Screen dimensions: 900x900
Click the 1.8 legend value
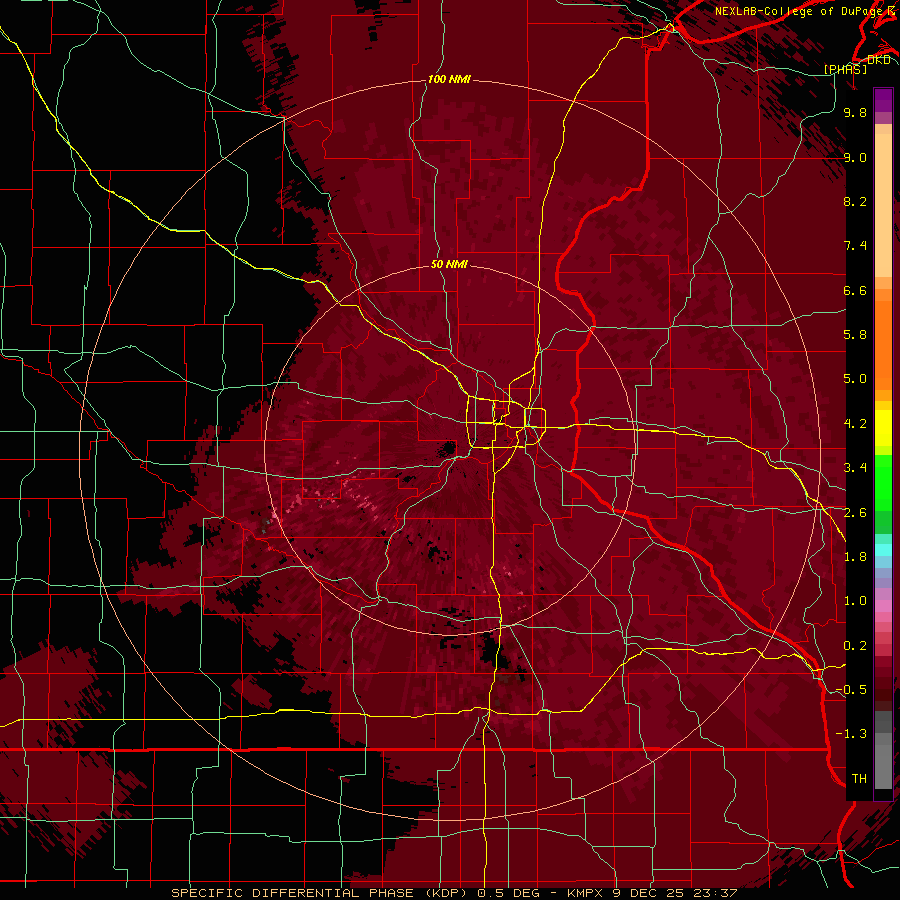pos(855,557)
